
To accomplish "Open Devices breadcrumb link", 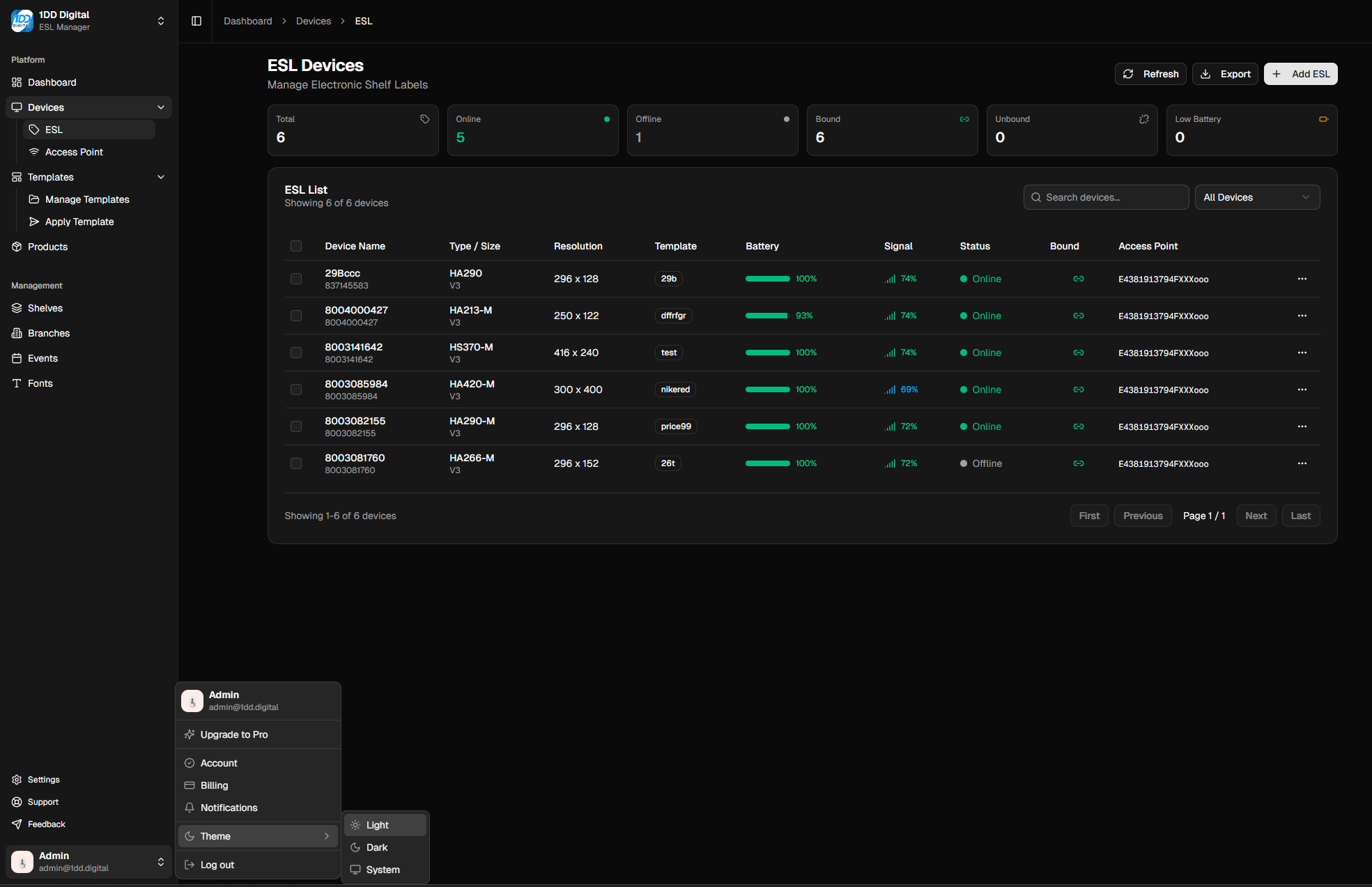I will (314, 21).
